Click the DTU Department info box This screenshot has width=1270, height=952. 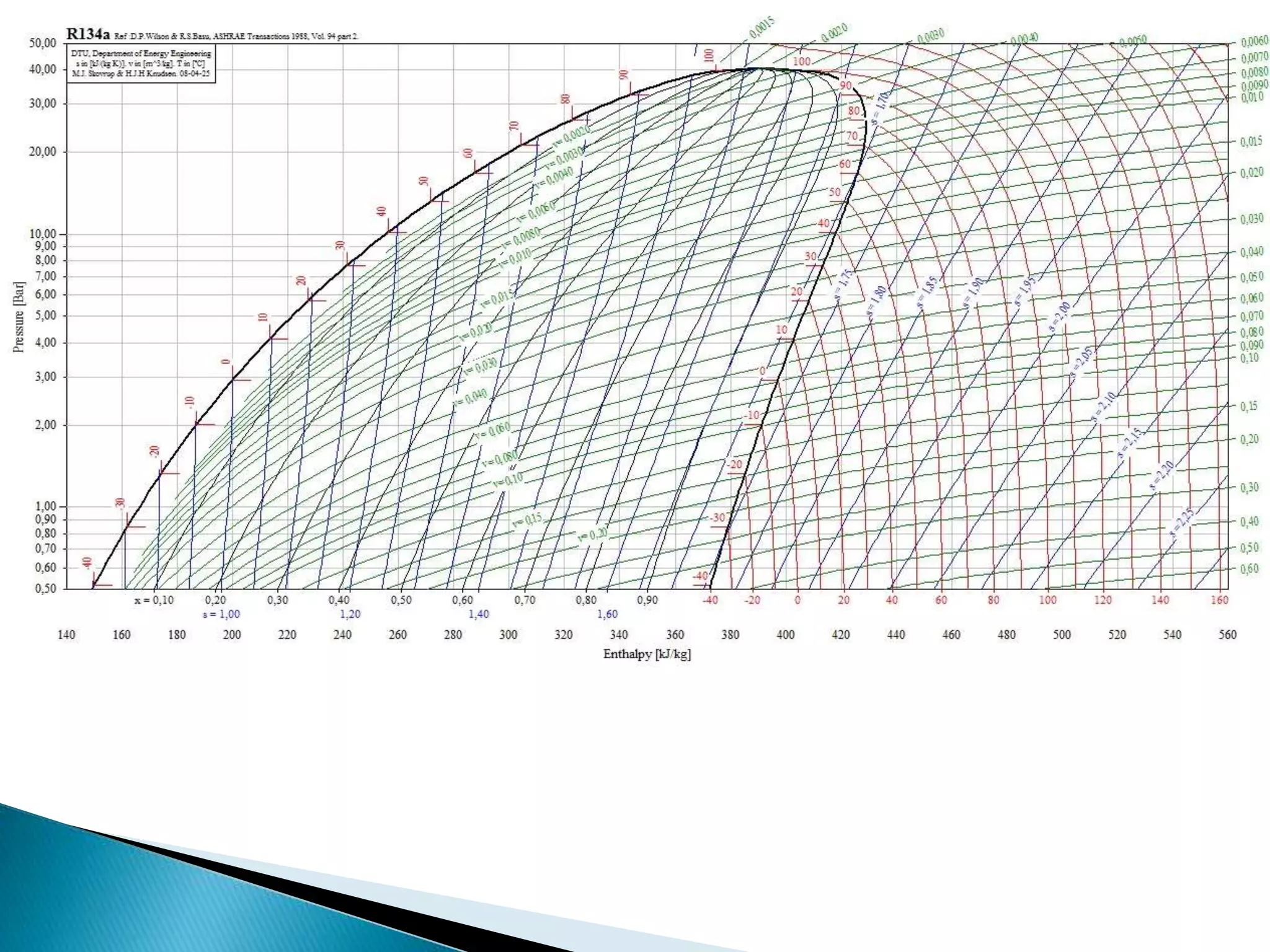point(141,64)
